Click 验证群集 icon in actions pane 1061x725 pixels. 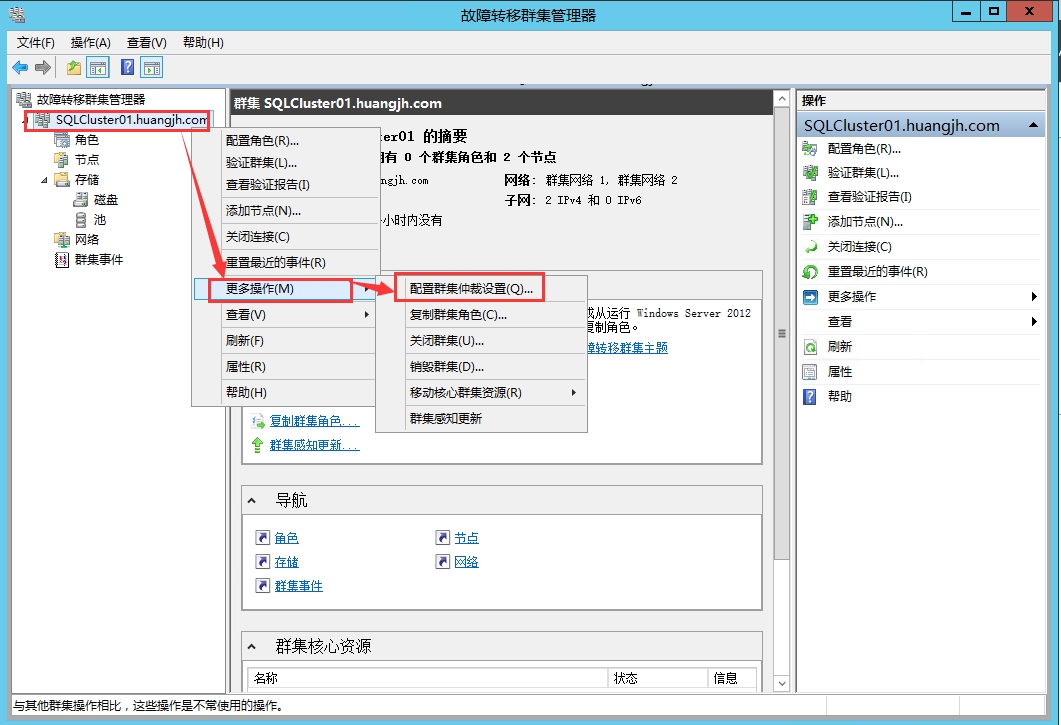[x=810, y=173]
